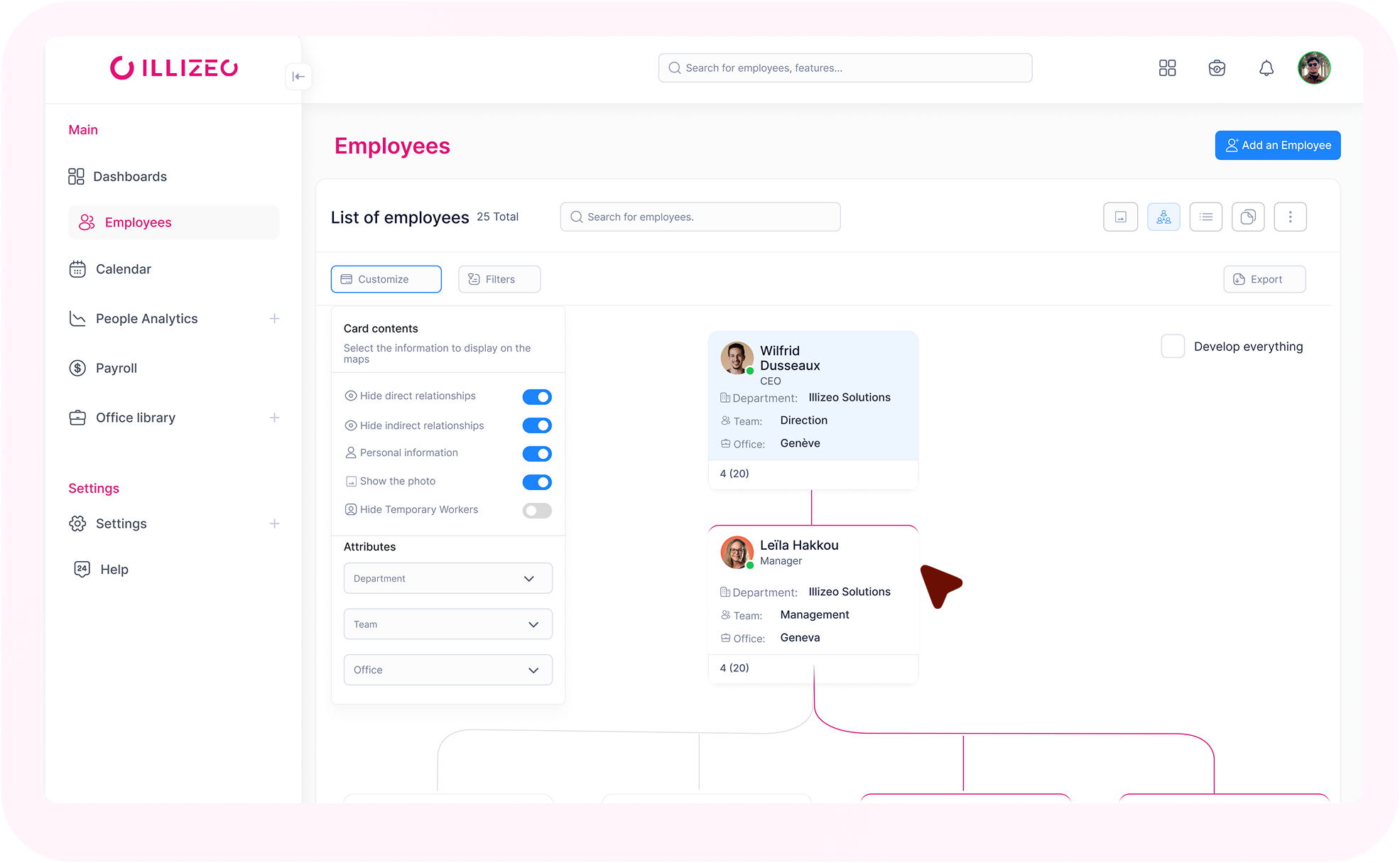Select the card view icon
The height and width of the screenshot is (863, 1400).
[1120, 217]
